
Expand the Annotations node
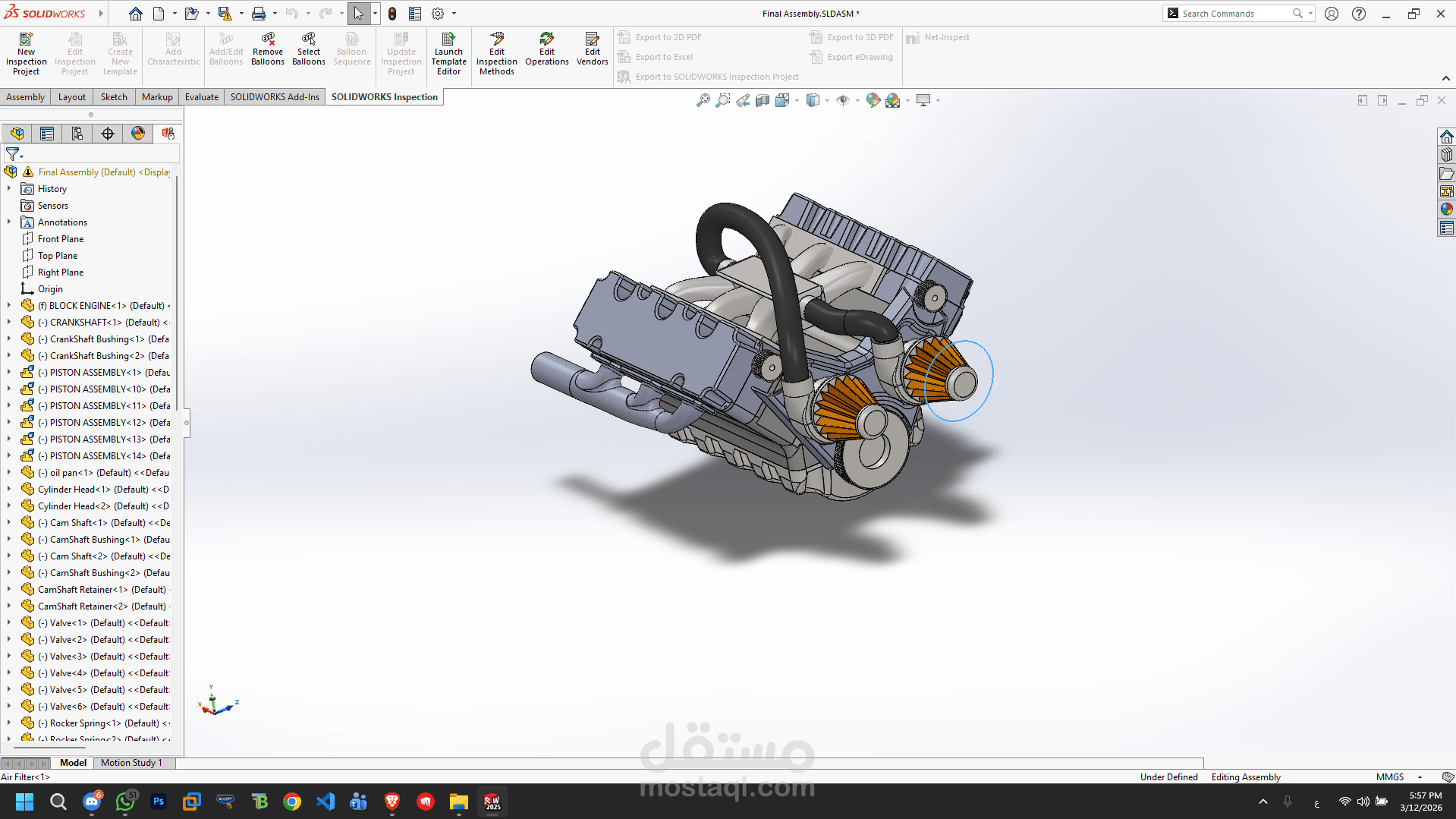coord(9,222)
